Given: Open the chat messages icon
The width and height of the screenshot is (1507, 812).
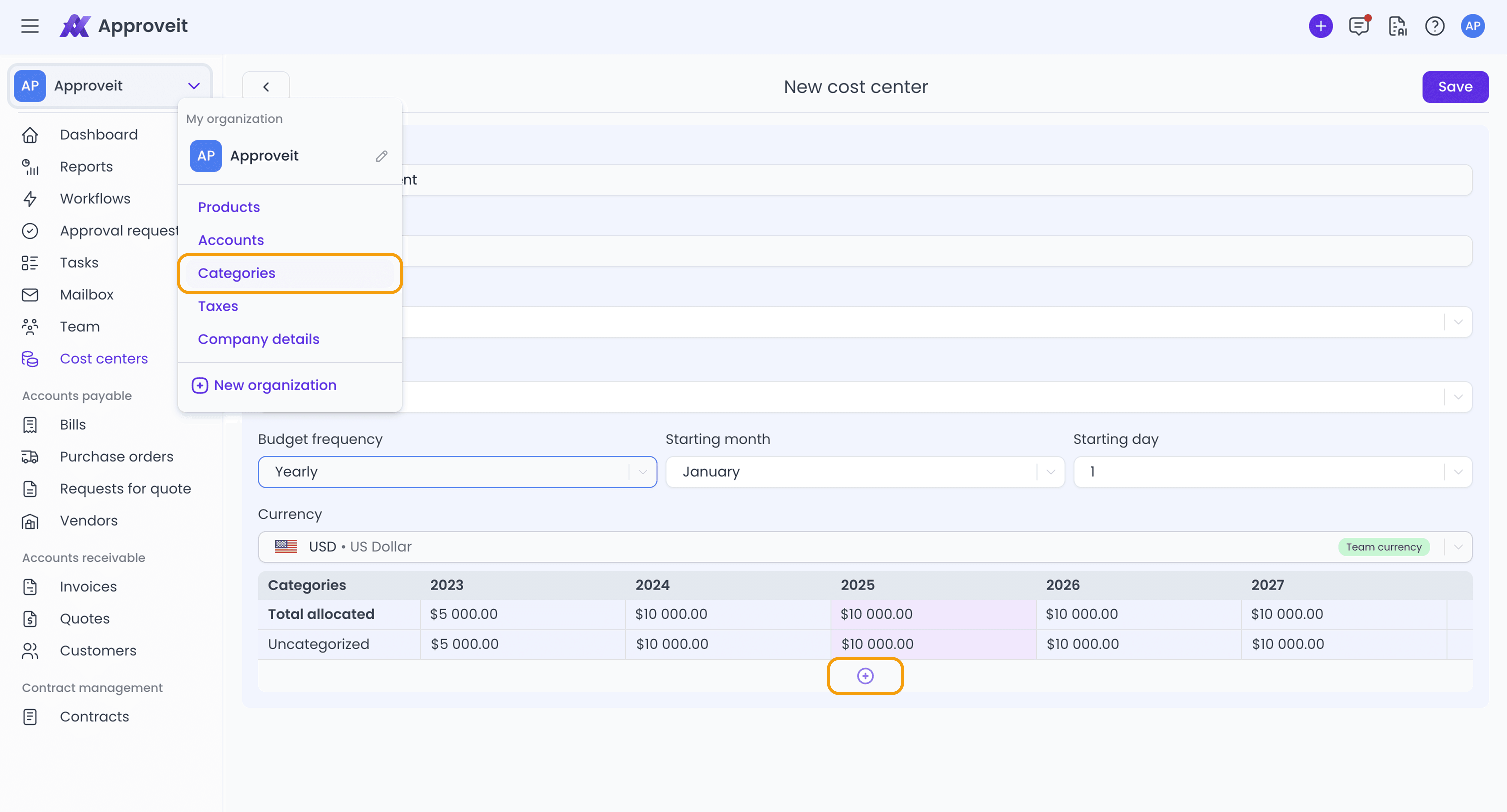Looking at the screenshot, I should [1359, 26].
